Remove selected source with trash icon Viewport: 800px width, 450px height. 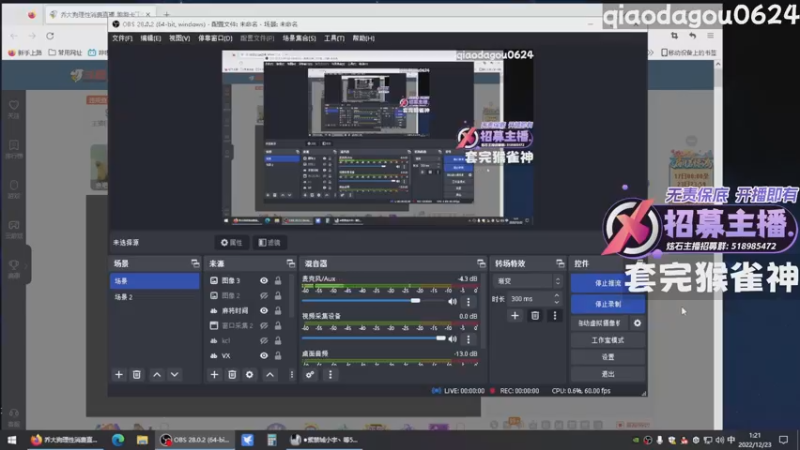pyautogui.click(x=232, y=374)
